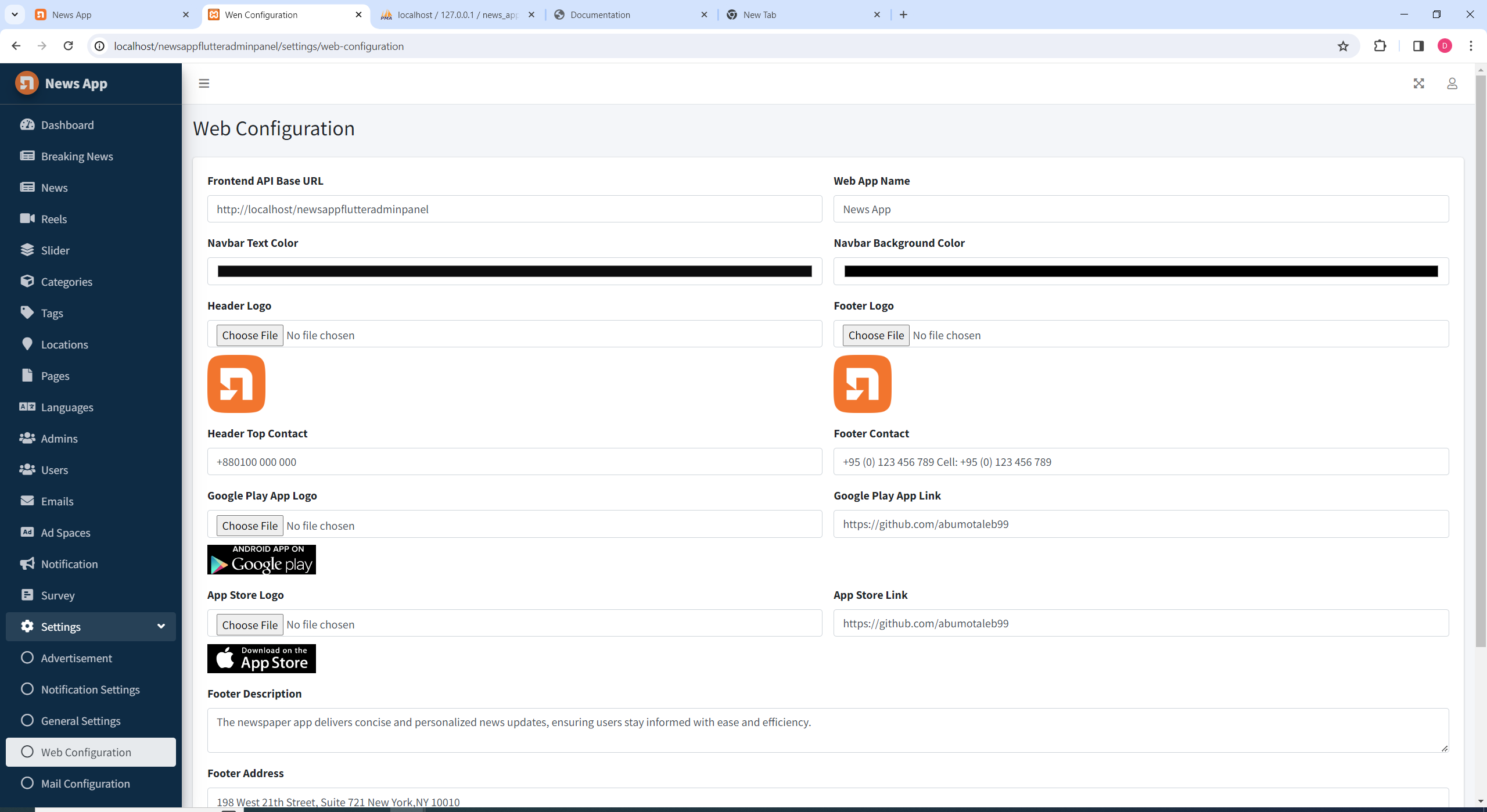Click the header logo preview thumbnail

point(236,384)
